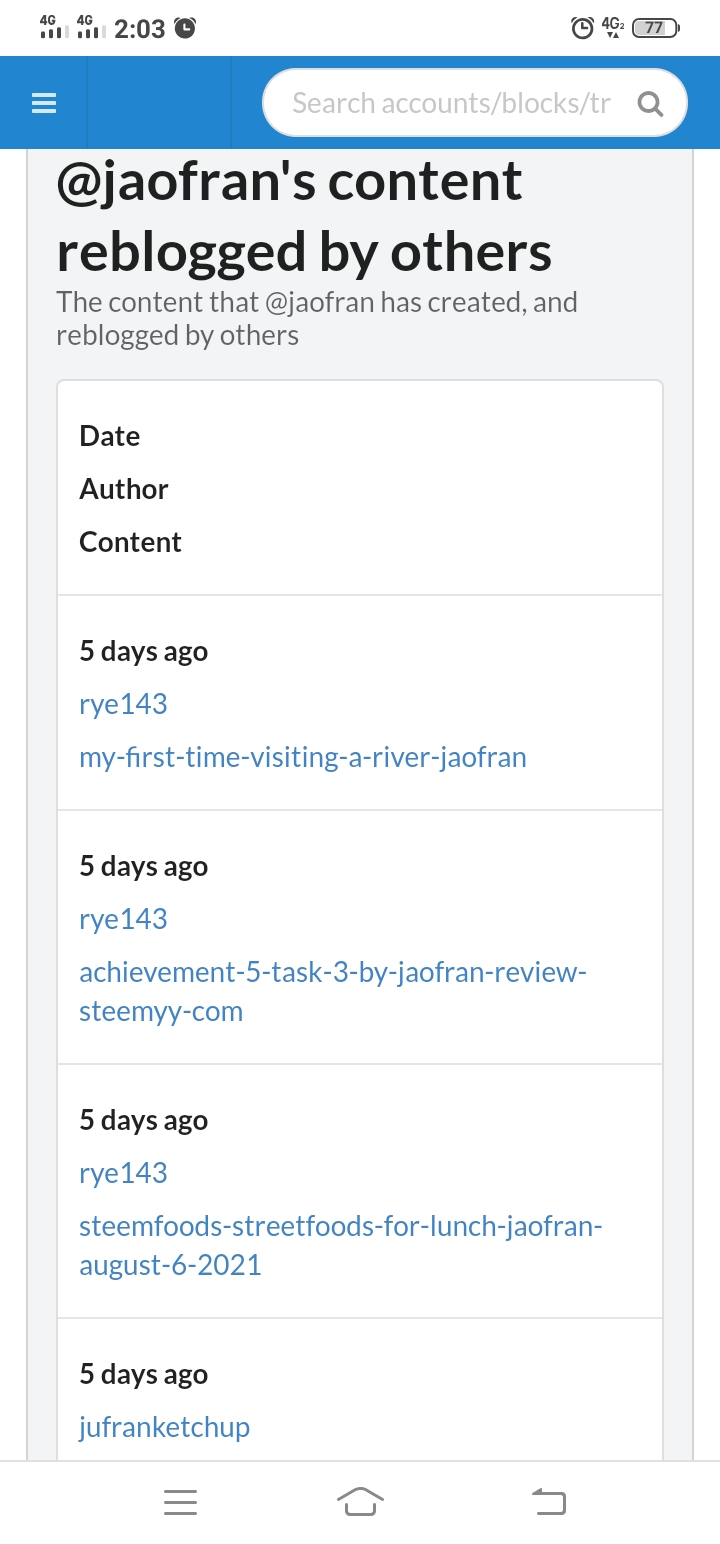
Task: Click the Author column header
Action: (124, 489)
